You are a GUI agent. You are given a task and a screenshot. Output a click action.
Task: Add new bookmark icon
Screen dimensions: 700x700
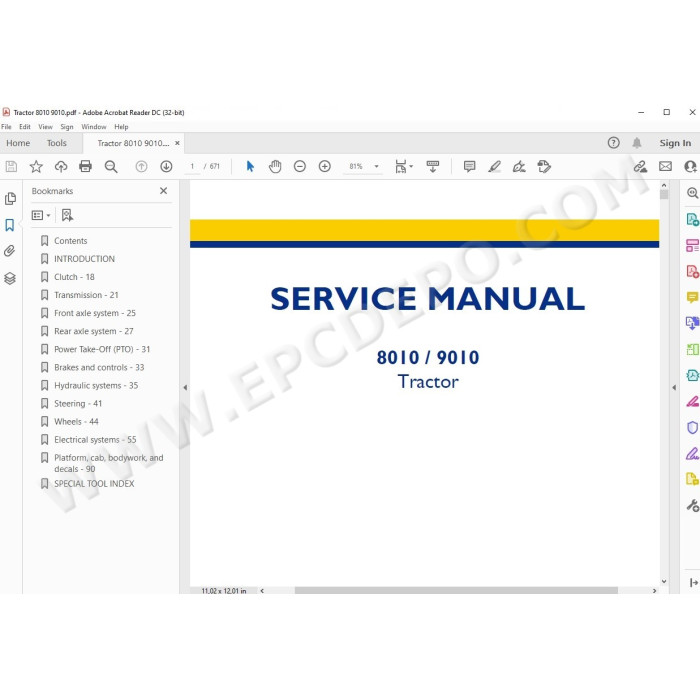[67, 215]
